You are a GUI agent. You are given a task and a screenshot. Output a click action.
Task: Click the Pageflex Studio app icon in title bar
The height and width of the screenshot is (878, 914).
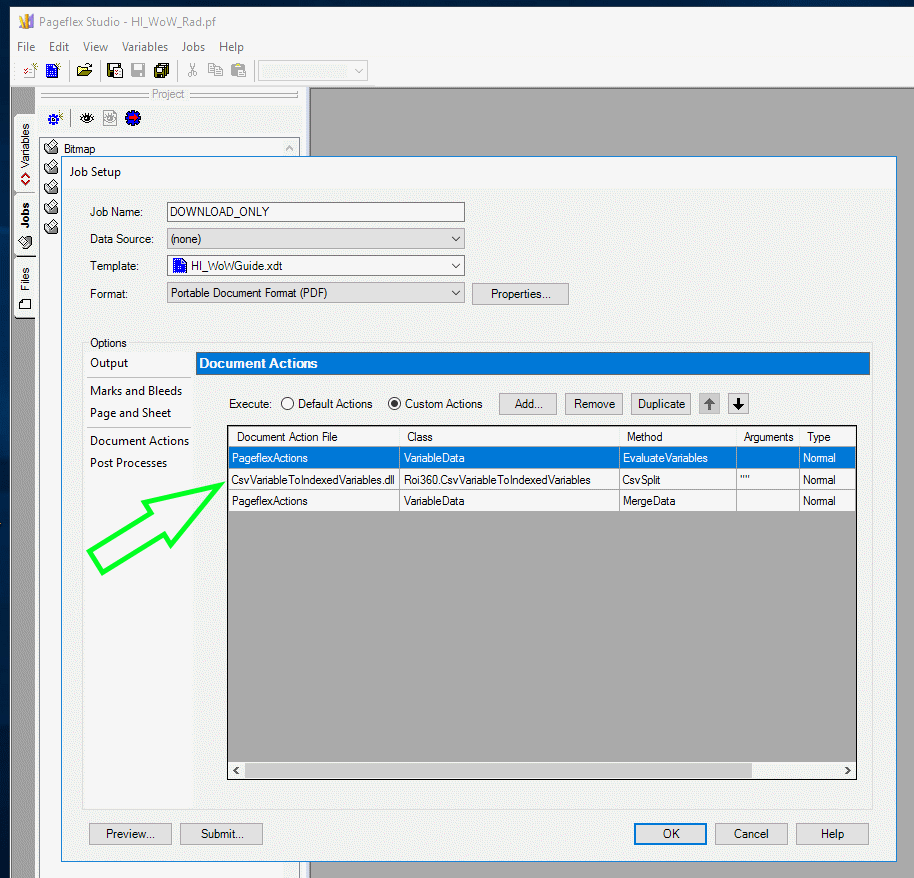(26, 22)
